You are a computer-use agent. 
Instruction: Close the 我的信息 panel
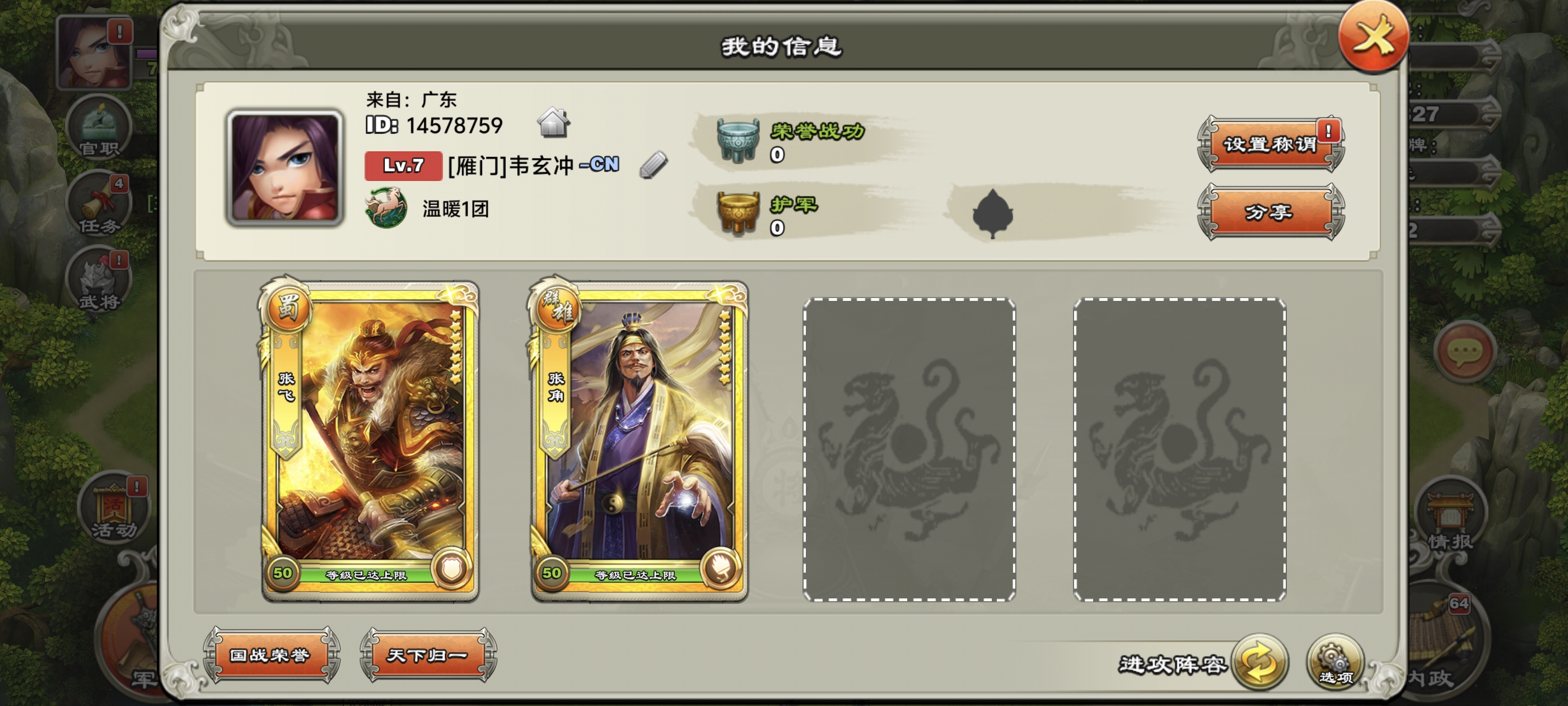(x=1373, y=38)
